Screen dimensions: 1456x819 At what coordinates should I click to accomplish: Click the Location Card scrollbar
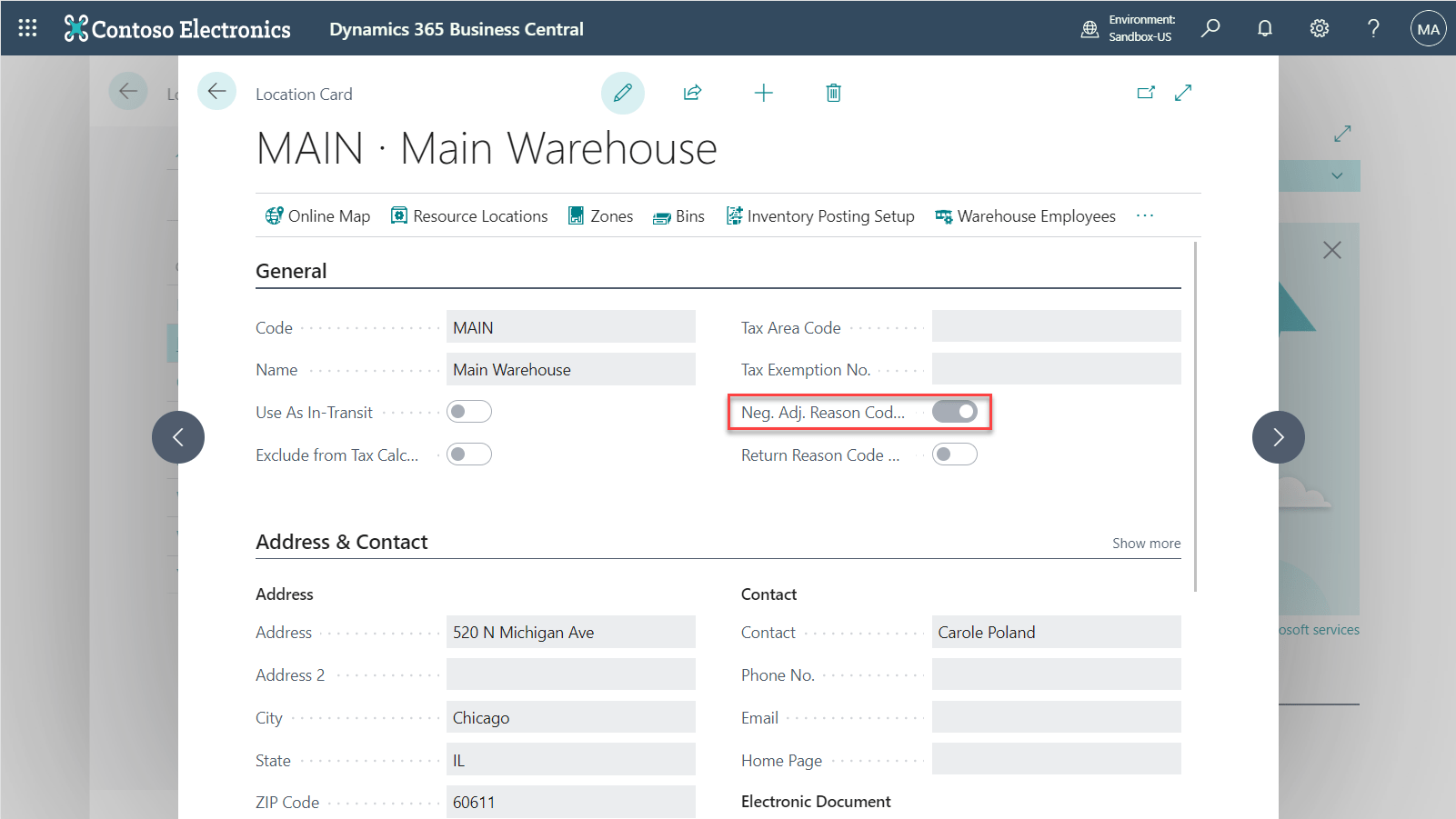coord(1196,416)
